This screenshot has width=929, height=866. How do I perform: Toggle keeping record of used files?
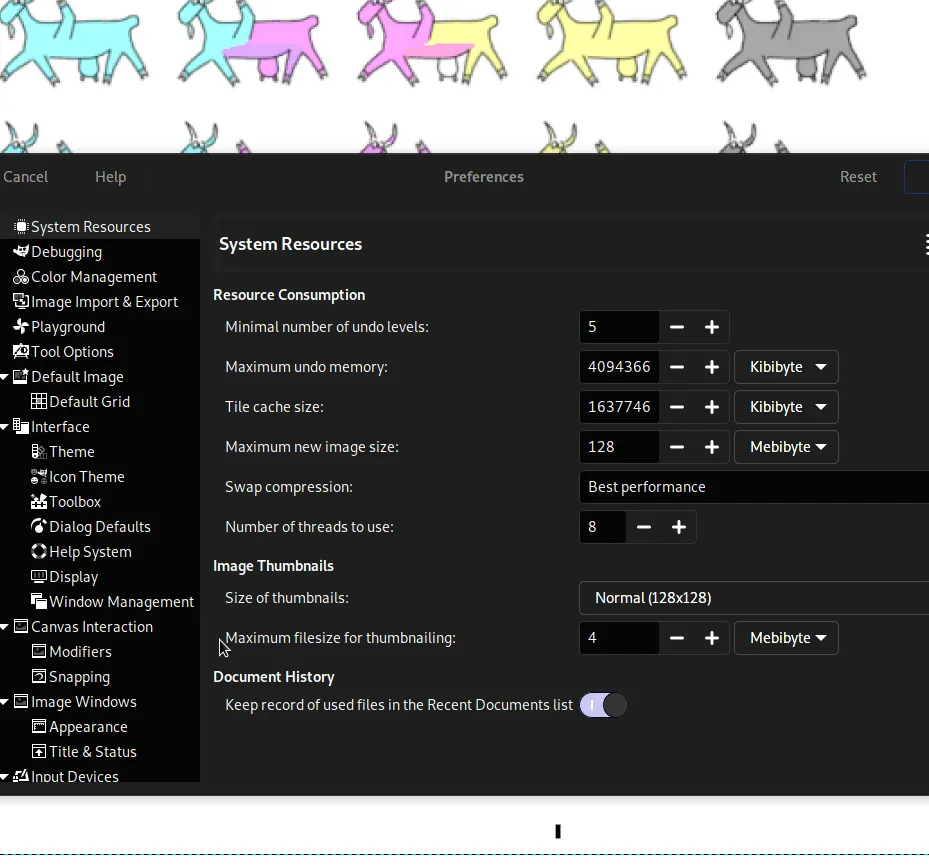pyautogui.click(x=602, y=705)
